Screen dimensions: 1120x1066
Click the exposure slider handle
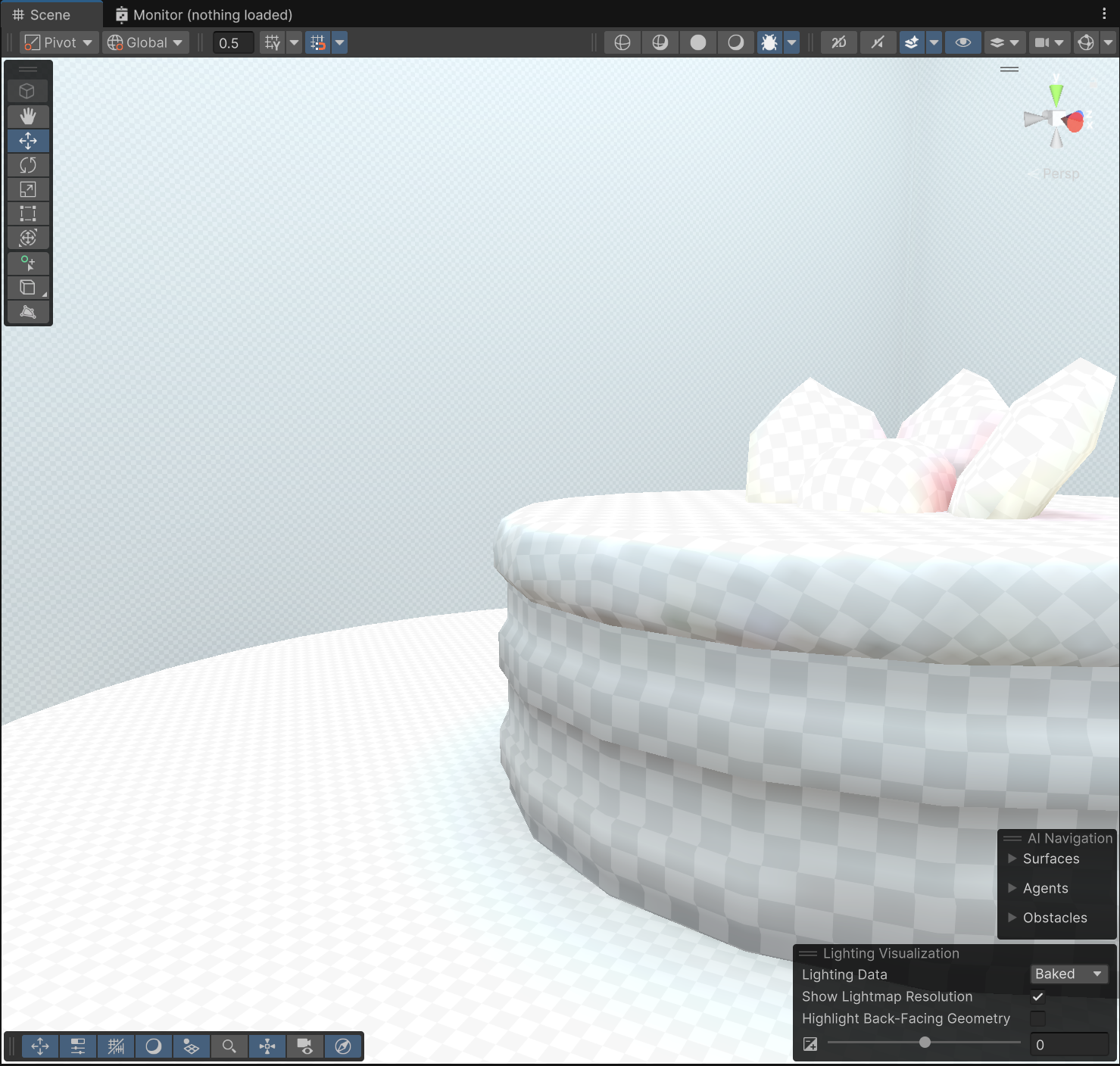(x=925, y=1043)
